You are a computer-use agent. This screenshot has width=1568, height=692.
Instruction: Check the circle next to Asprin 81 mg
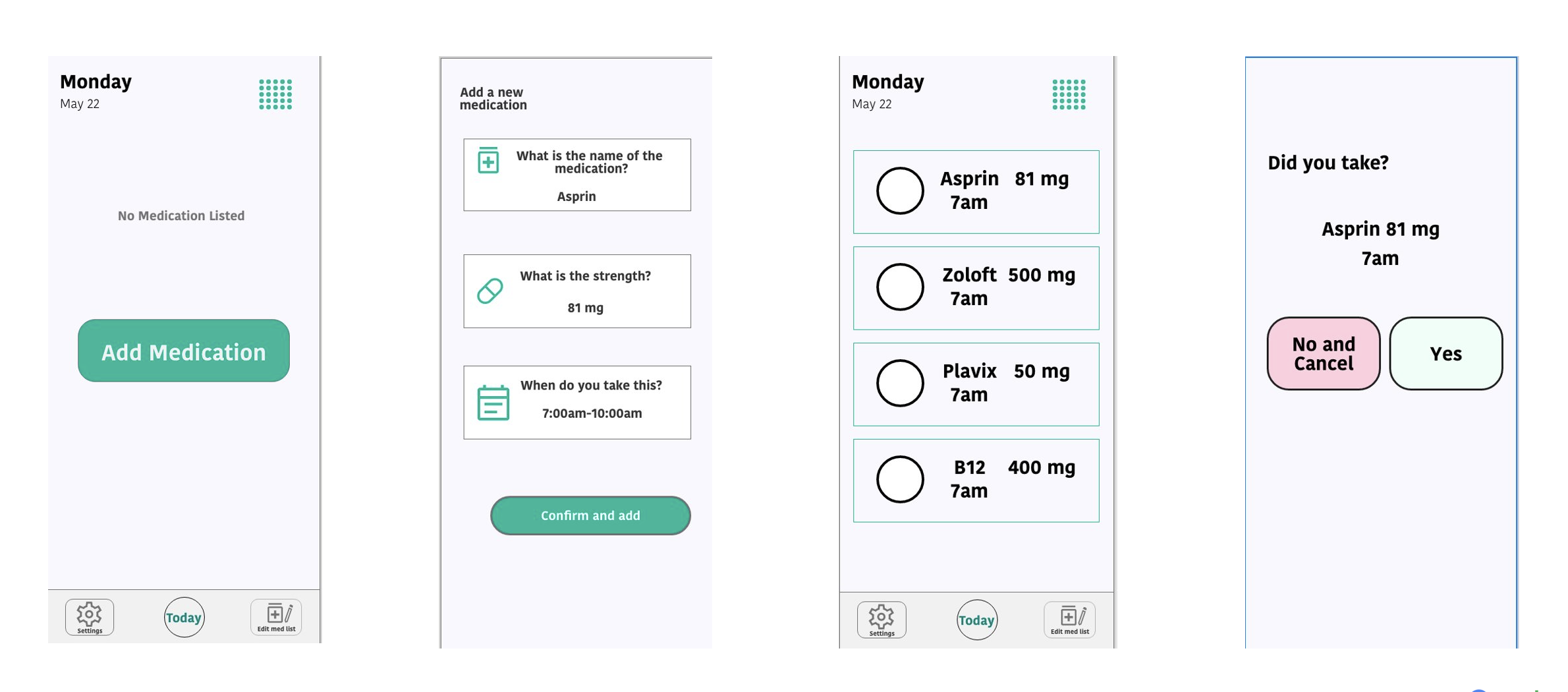pyautogui.click(x=900, y=190)
